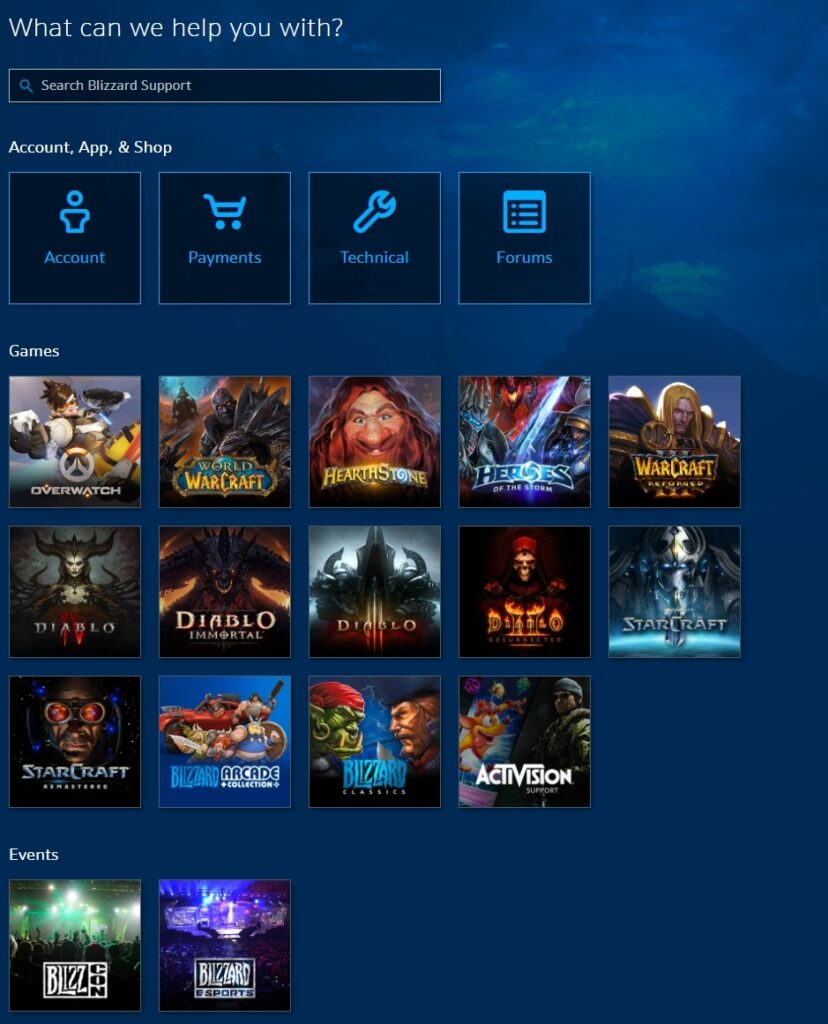This screenshot has width=828, height=1024.
Task: Select the BlizzCon event tile
Action: point(74,945)
